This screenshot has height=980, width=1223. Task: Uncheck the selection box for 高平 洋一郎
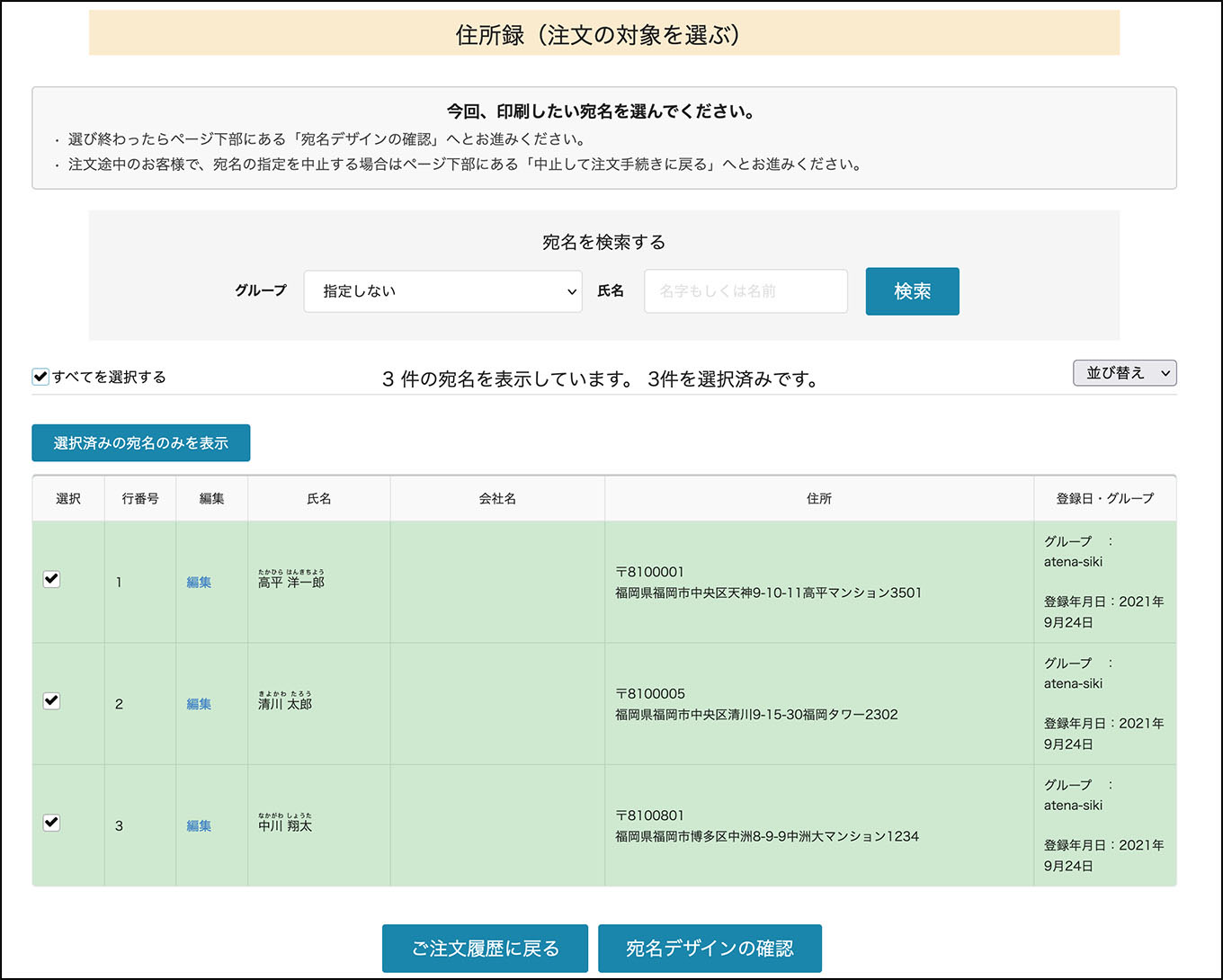[x=52, y=579]
